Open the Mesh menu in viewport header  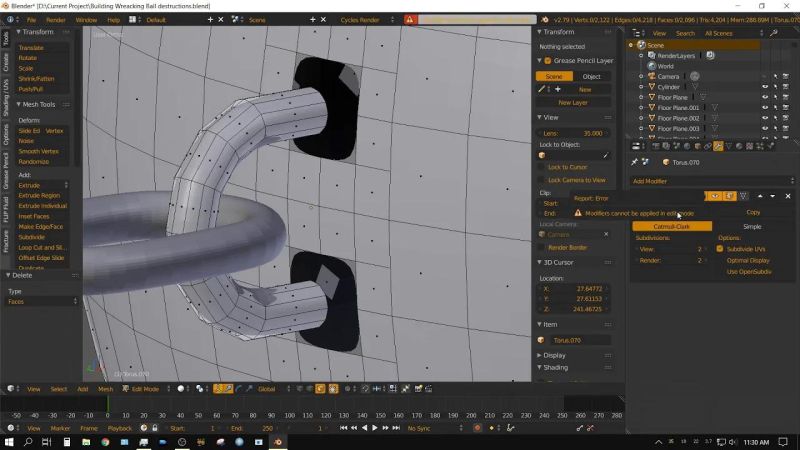point(105,389)
